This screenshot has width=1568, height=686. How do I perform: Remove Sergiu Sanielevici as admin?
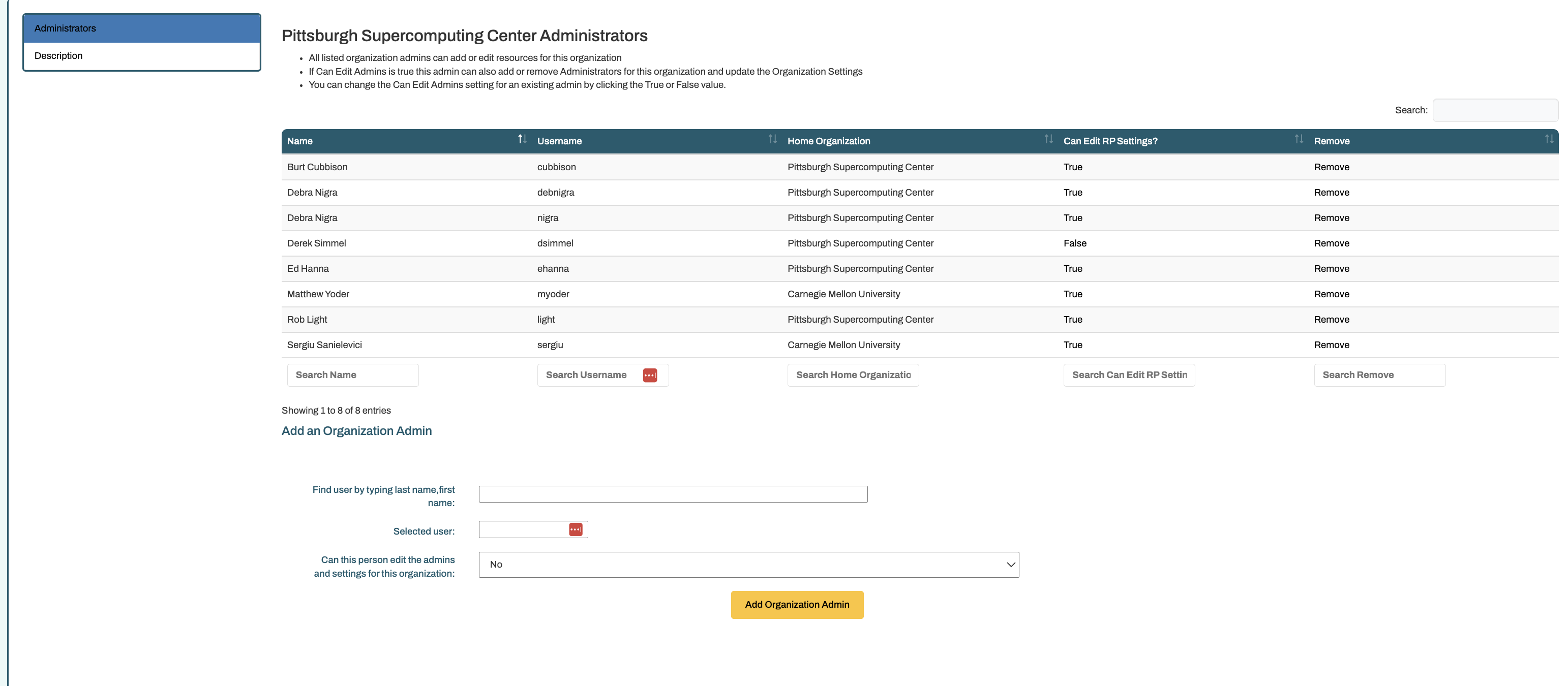[1331, 345]
